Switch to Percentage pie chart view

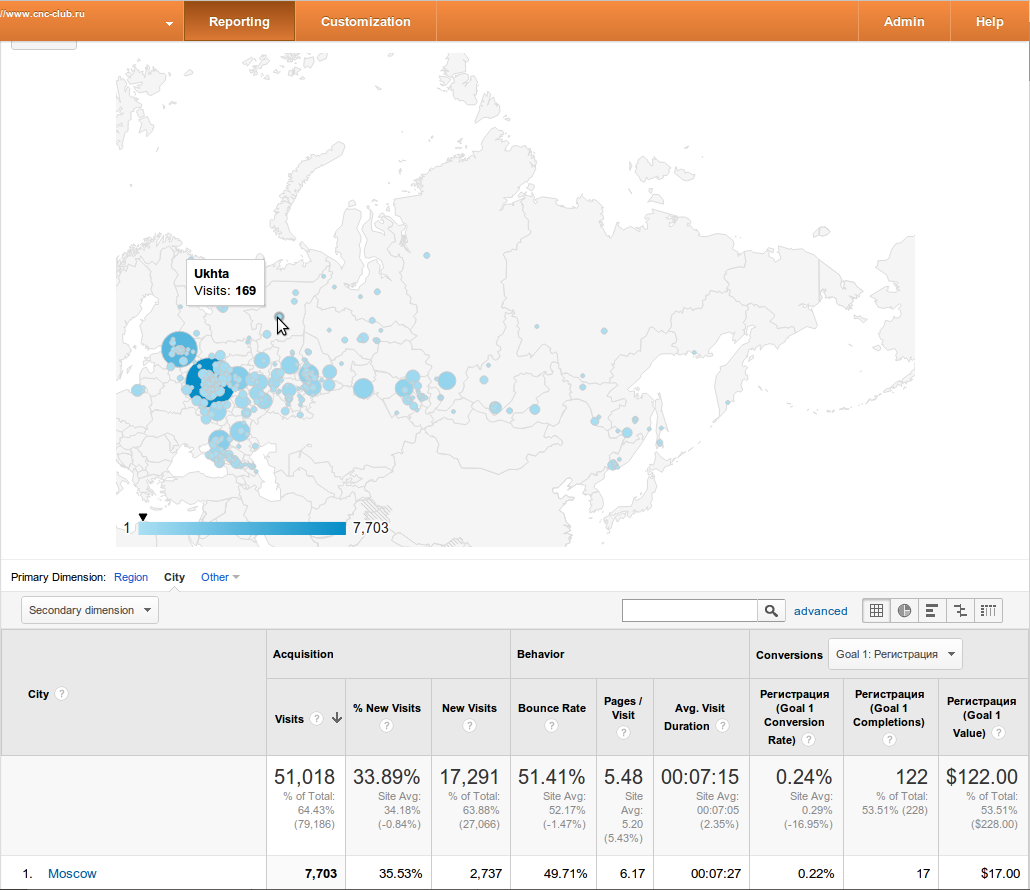[x=905, y=610]
